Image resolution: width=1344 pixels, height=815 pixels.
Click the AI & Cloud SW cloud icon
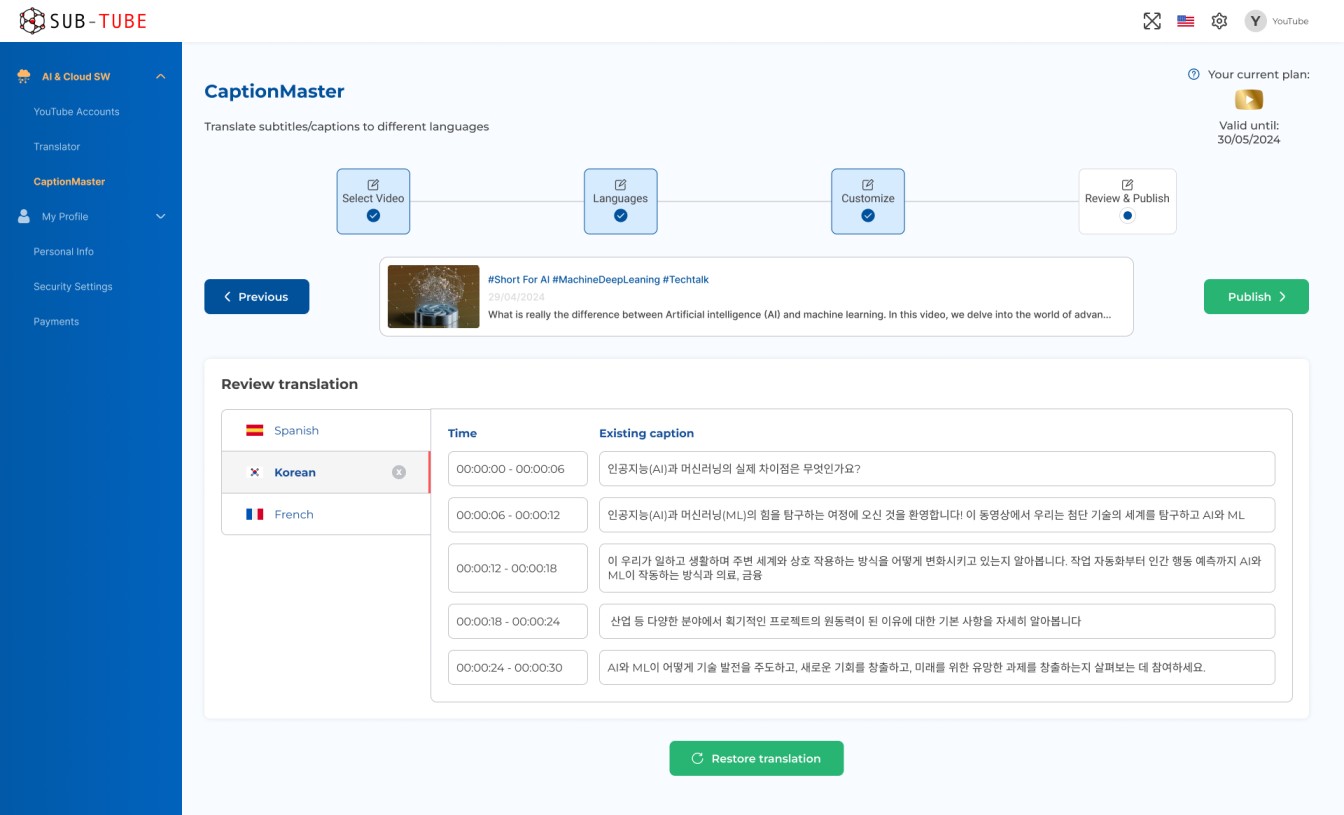tap(24, 76)
